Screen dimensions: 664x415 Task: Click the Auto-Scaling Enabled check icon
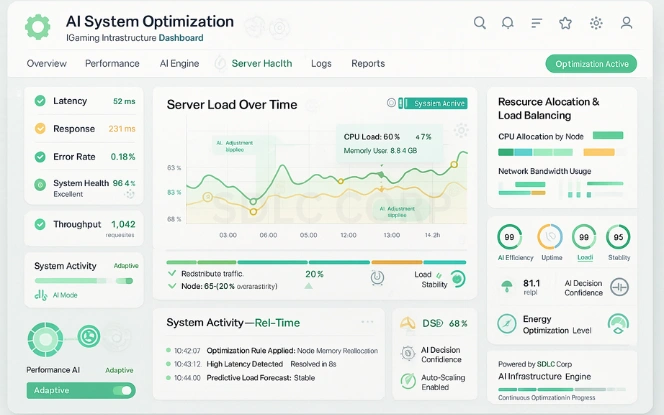point(408,380)
